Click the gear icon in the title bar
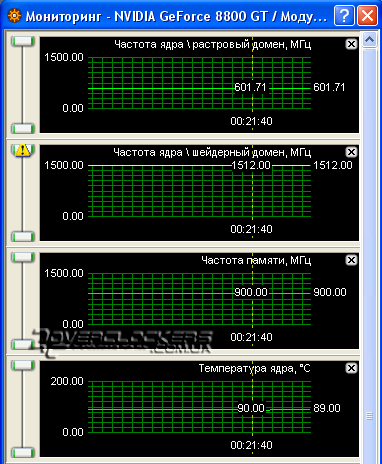The height and width of the screenshot is (464, 382). pos(14,15)
